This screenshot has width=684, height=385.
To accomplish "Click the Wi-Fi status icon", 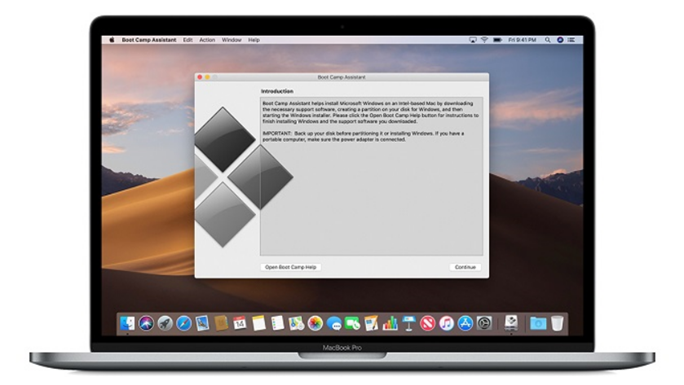I will pos(484,40).
